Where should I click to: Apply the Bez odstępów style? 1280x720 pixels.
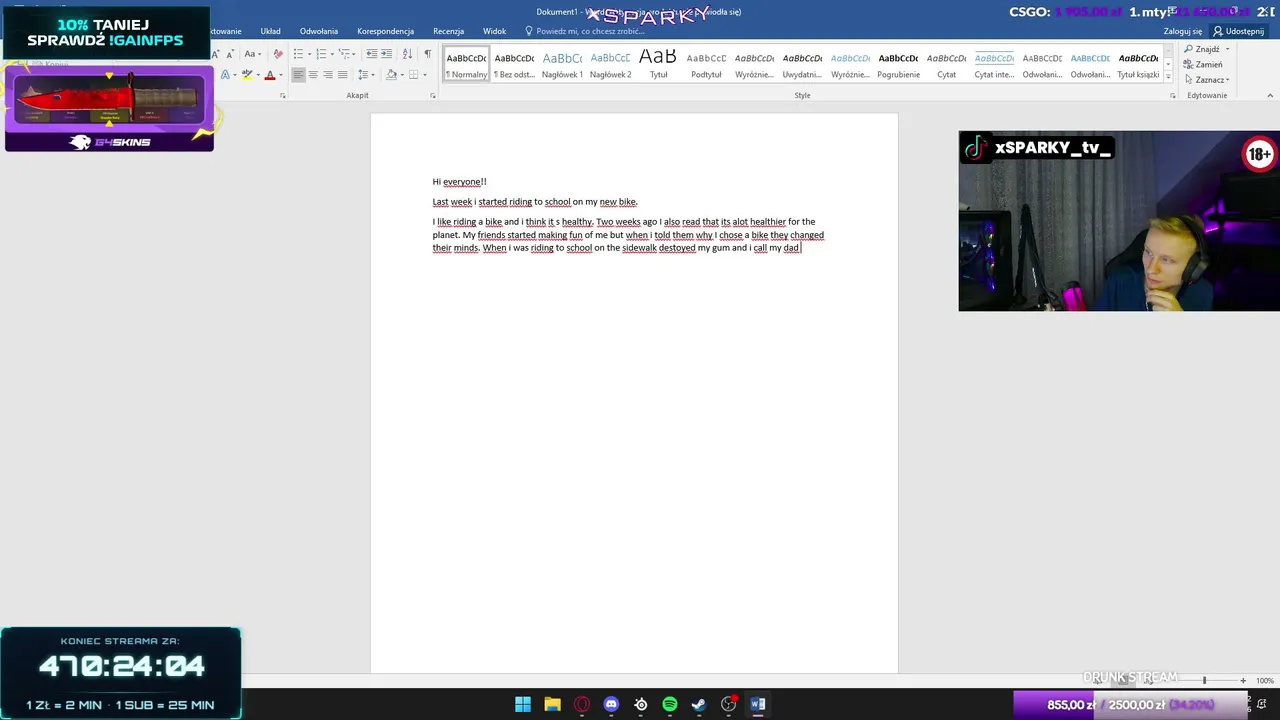coord(514,64)
